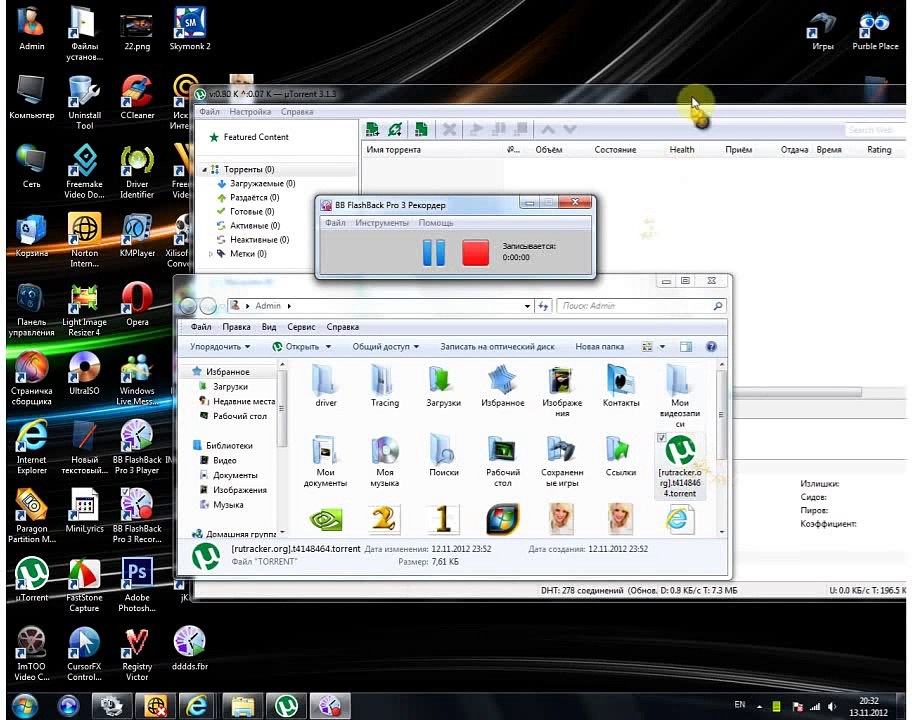Select the Рабочий стол folder in file pane
This screenshot has height=720, width=912.
[x=503, y=461]
